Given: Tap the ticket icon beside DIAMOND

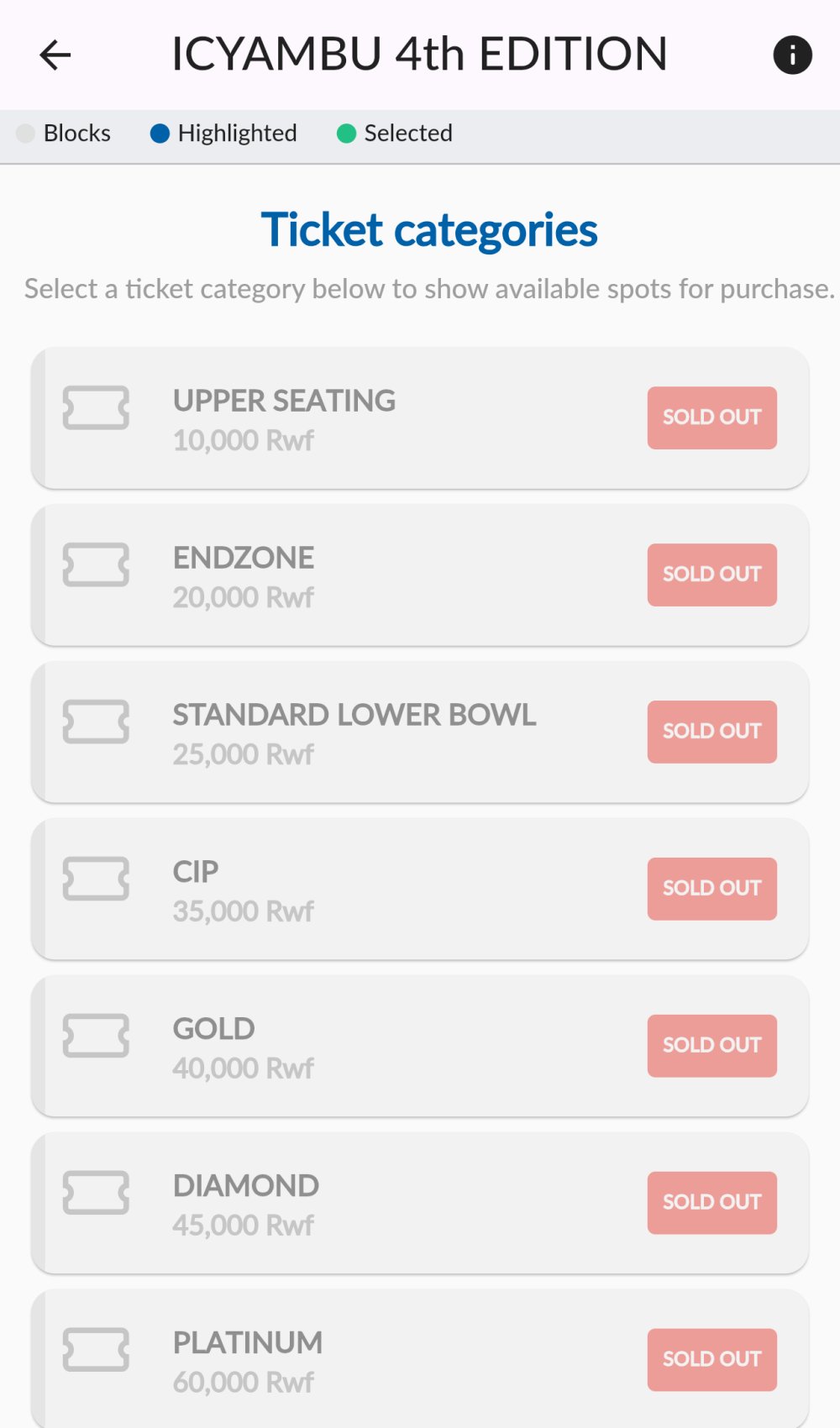Looking at the screenshot, I should pos(96,1193).
